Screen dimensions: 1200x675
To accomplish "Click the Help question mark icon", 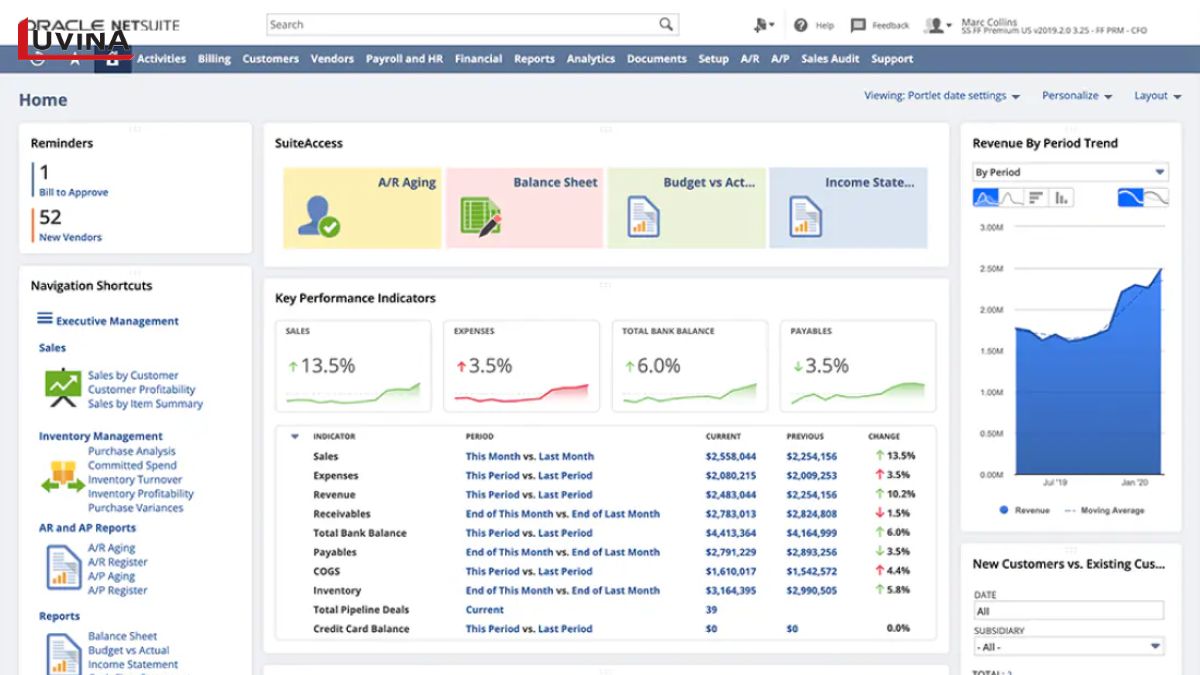I will 801,25.
